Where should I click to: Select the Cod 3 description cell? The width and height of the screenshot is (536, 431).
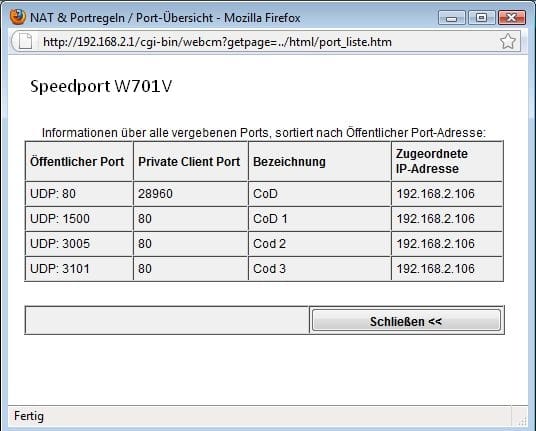click(x=320, y=268)
